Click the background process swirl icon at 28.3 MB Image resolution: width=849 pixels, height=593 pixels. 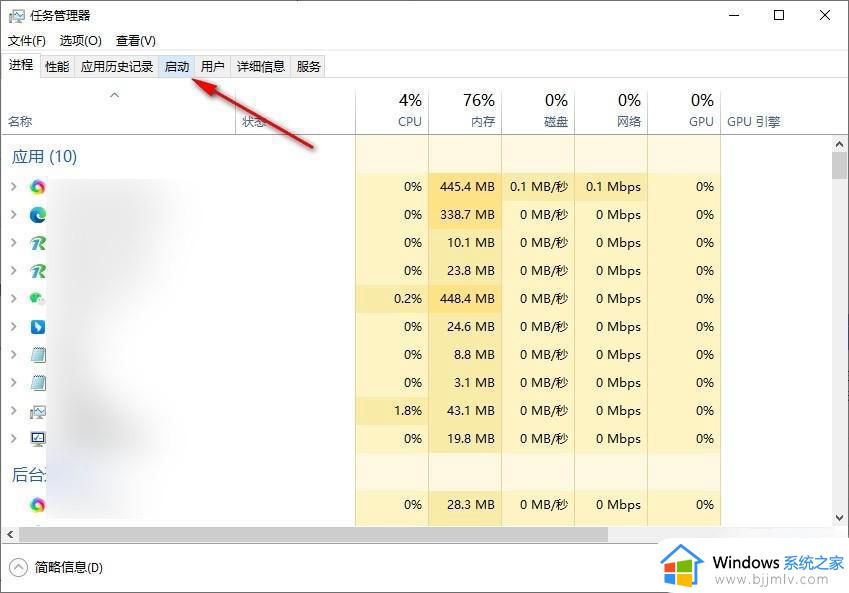point(37,505)
